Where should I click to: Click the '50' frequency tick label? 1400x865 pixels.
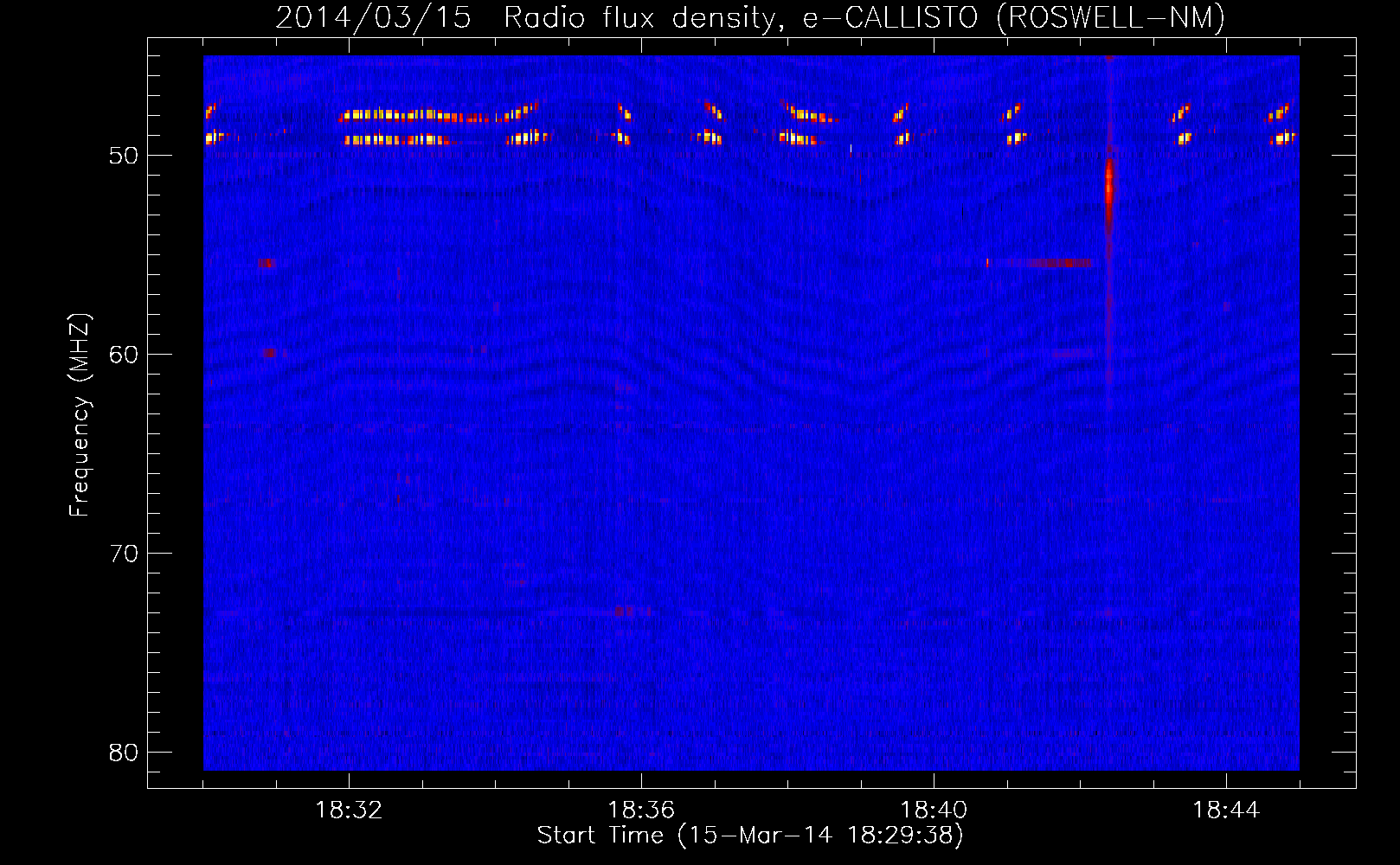[x=125, y=156]
